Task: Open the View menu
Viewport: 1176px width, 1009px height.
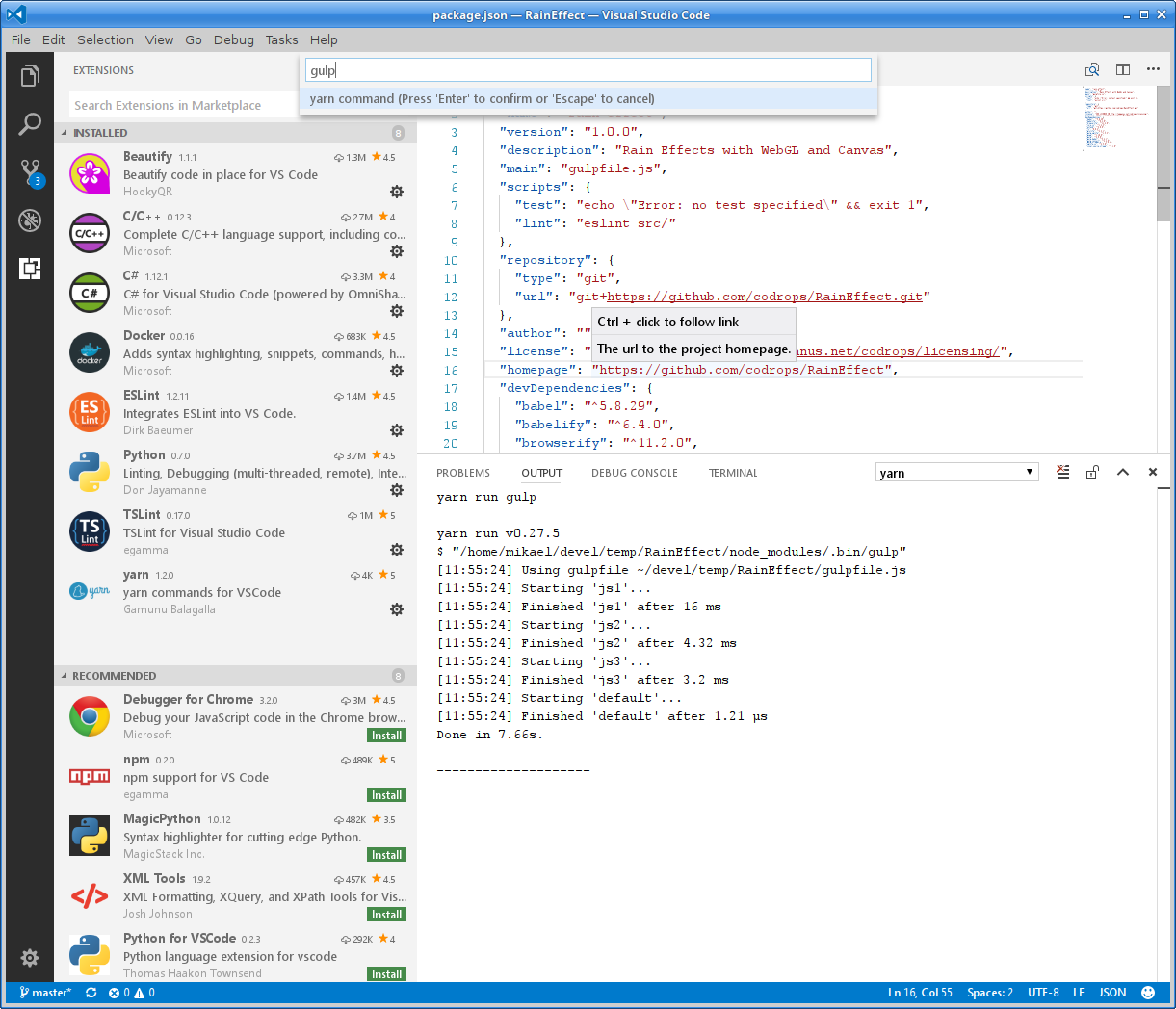Action: point(159,39)
